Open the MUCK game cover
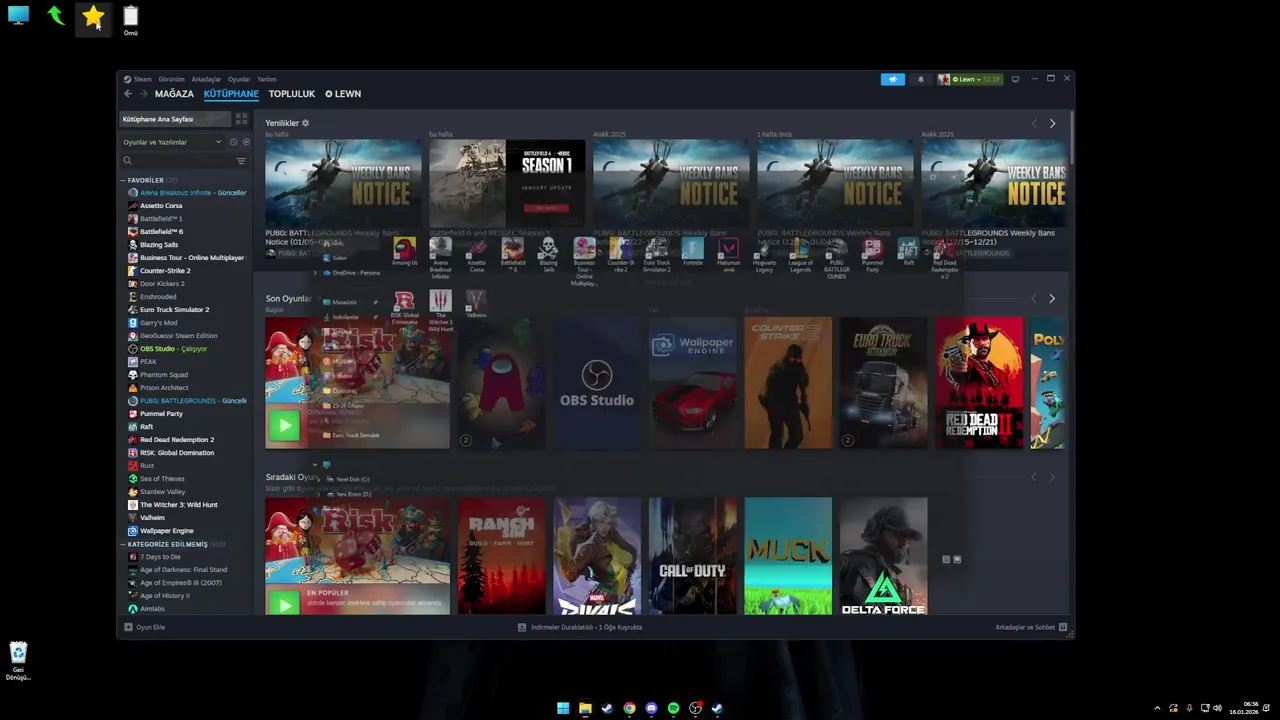 [788, 556]
